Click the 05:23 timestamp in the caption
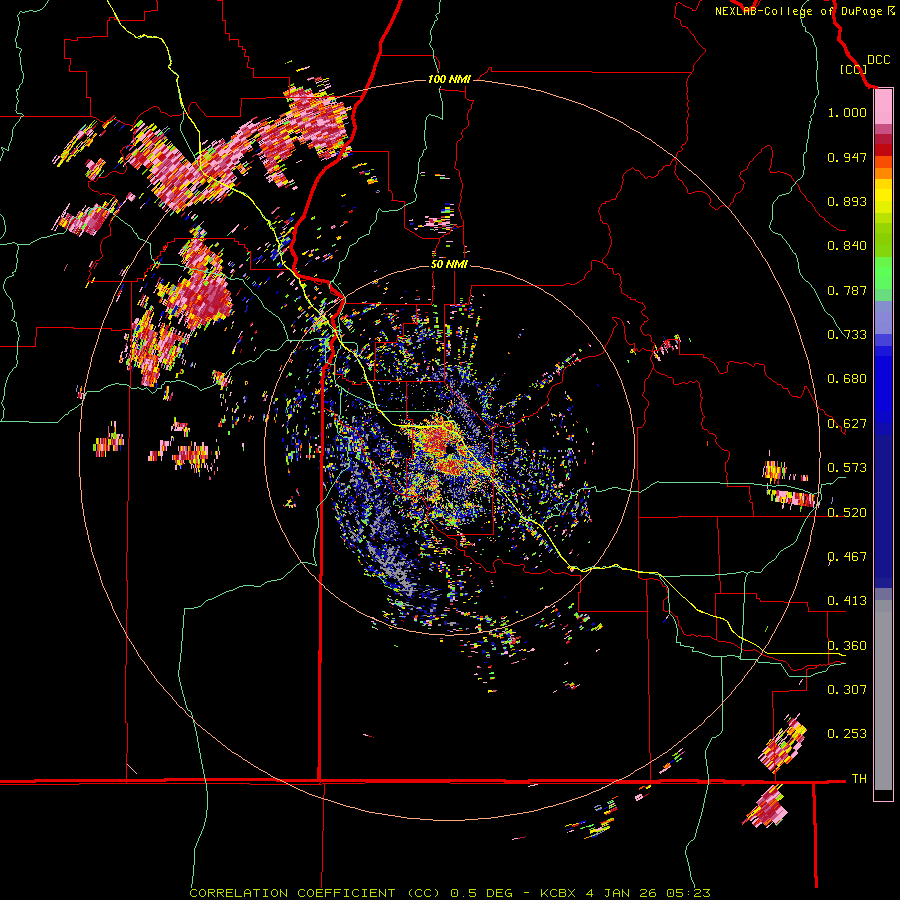 pos(688,893)
